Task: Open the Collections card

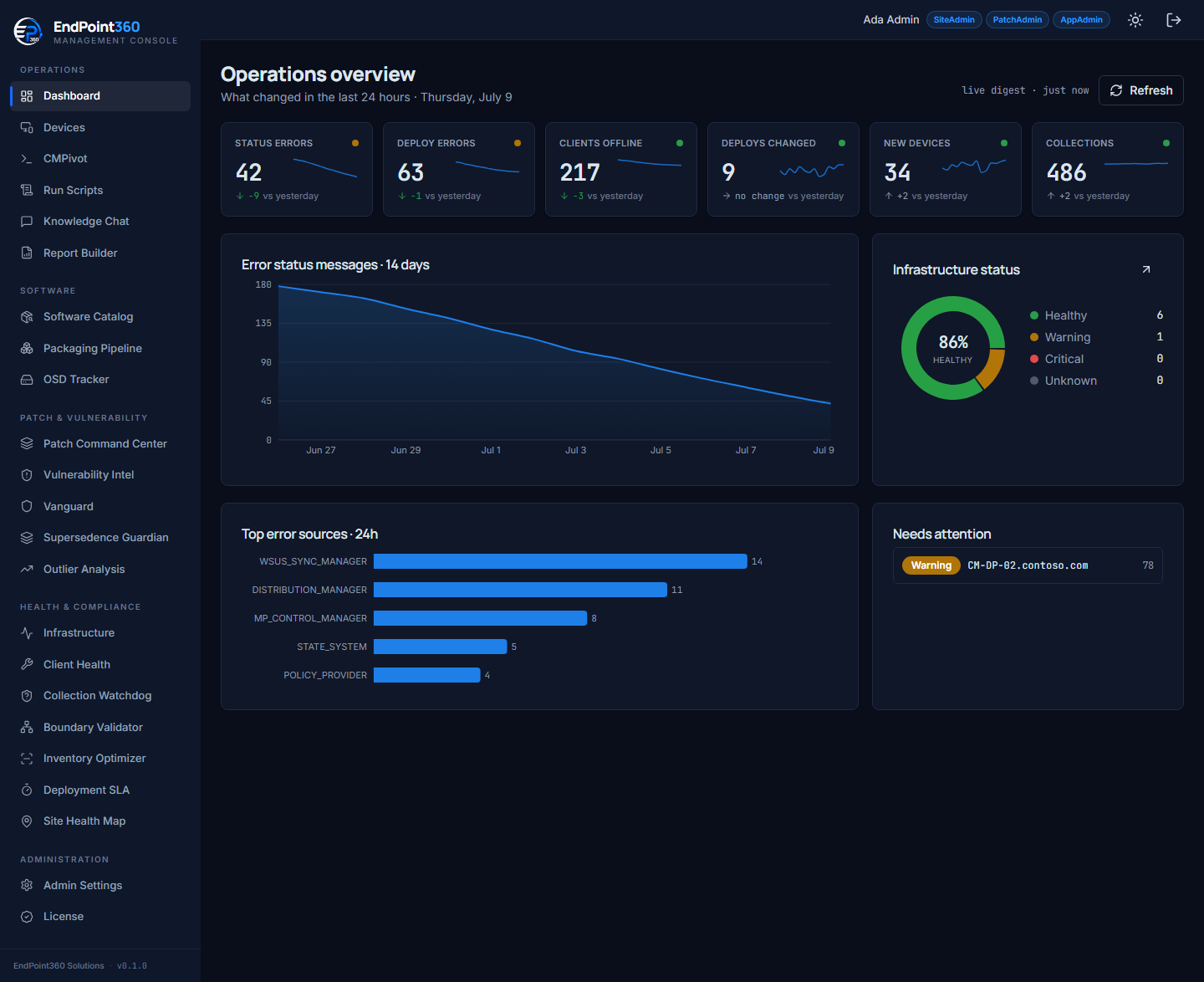Action: (x=1108, y=170)
